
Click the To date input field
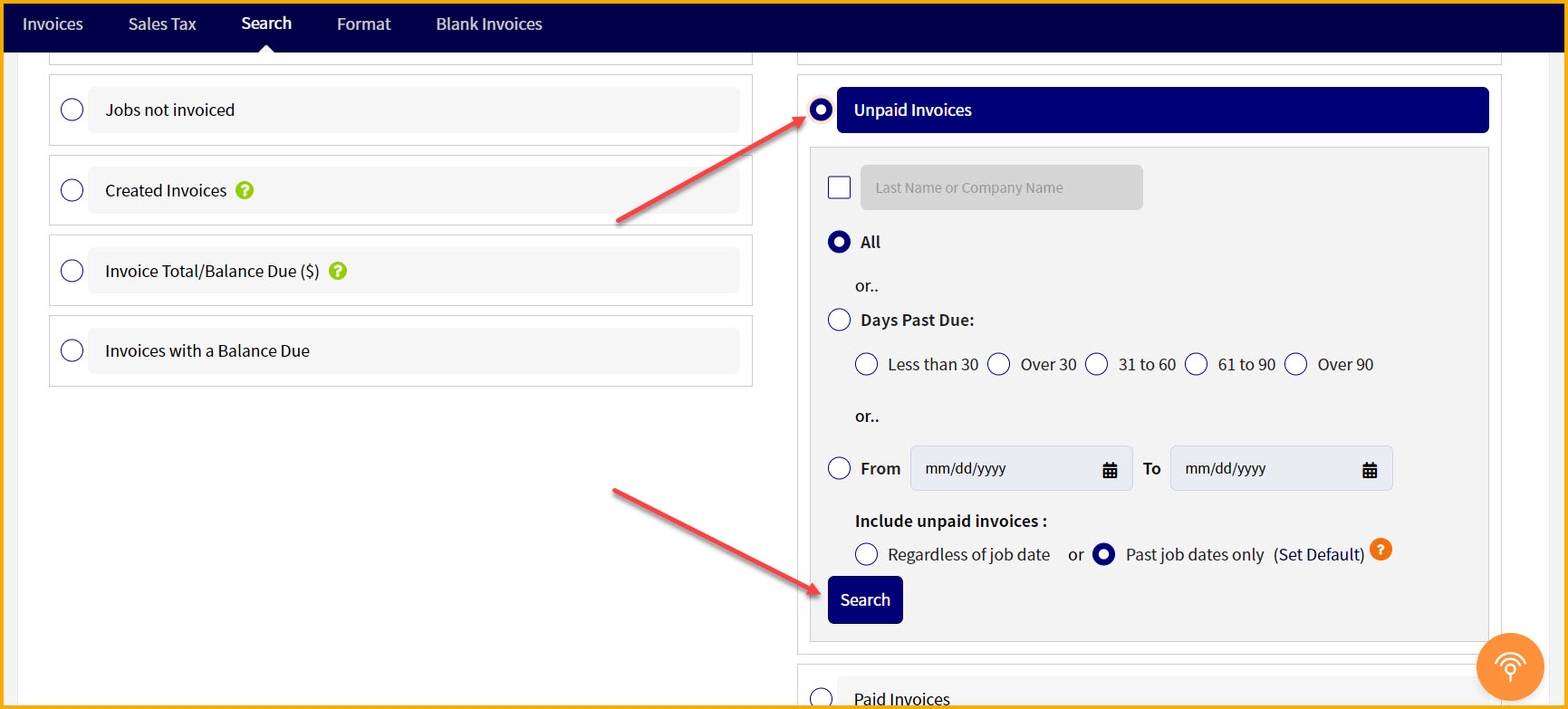click(x=1282, y=468)
